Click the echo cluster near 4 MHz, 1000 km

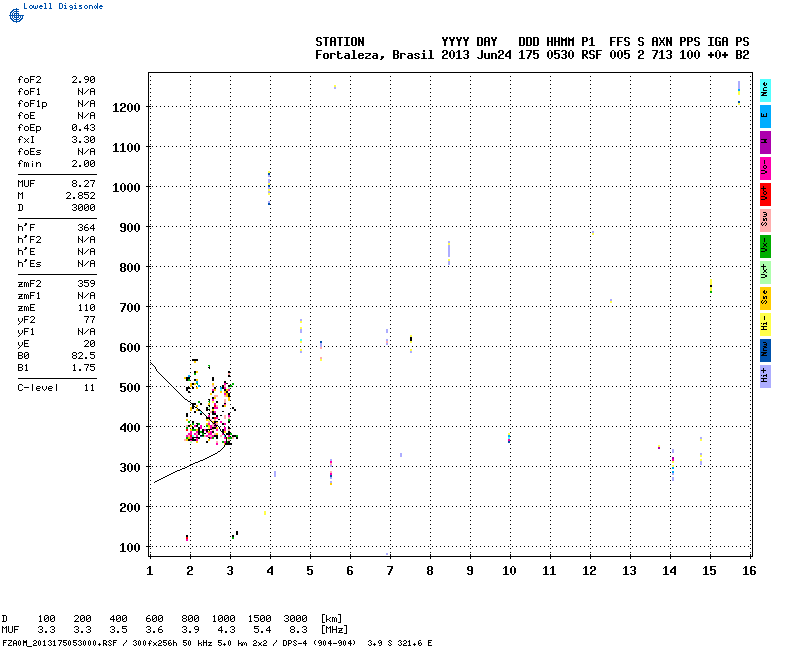(x=269, y=188)
